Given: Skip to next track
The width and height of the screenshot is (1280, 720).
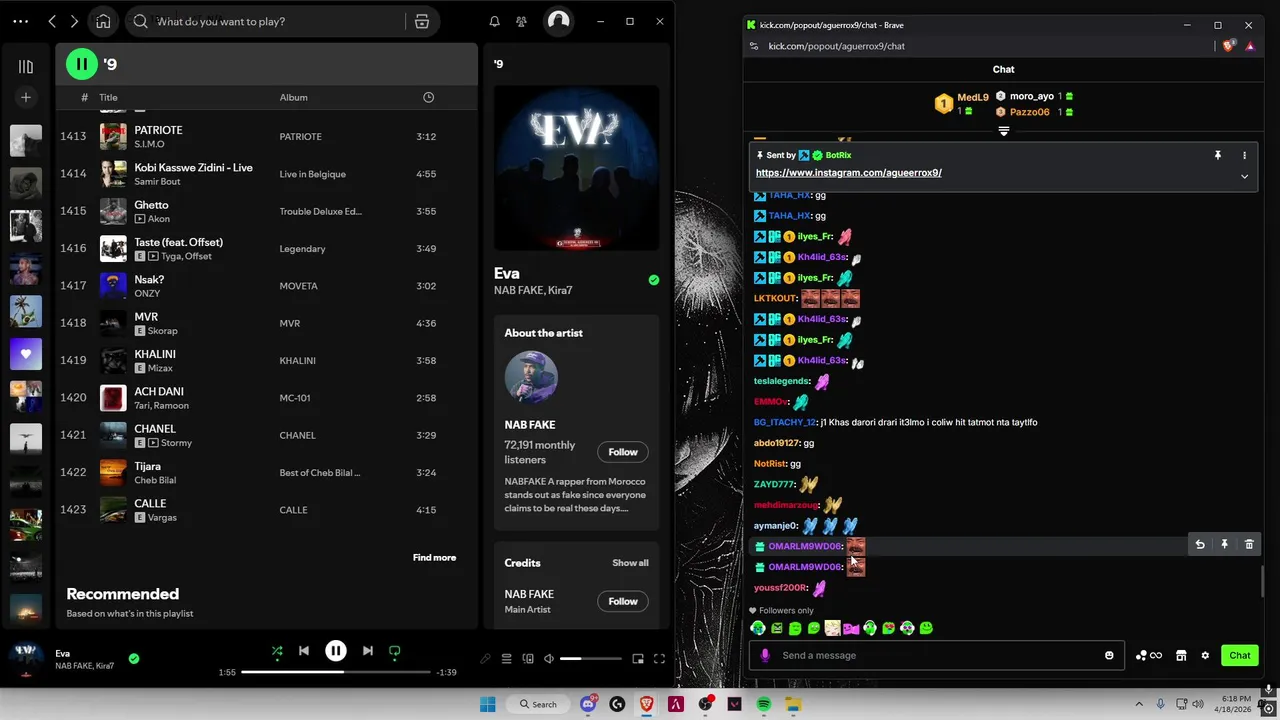Looking at the screenshot, I should (x=367, y=651).
